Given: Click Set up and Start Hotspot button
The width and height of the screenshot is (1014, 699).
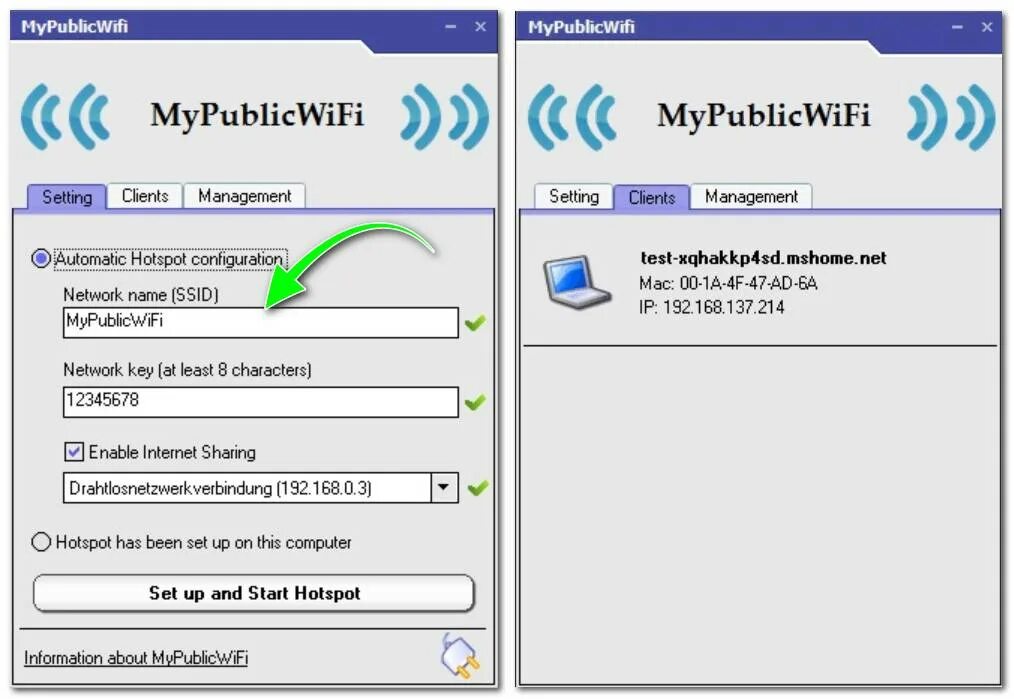Looking at the screenshot, I should [x=254, y=593].
